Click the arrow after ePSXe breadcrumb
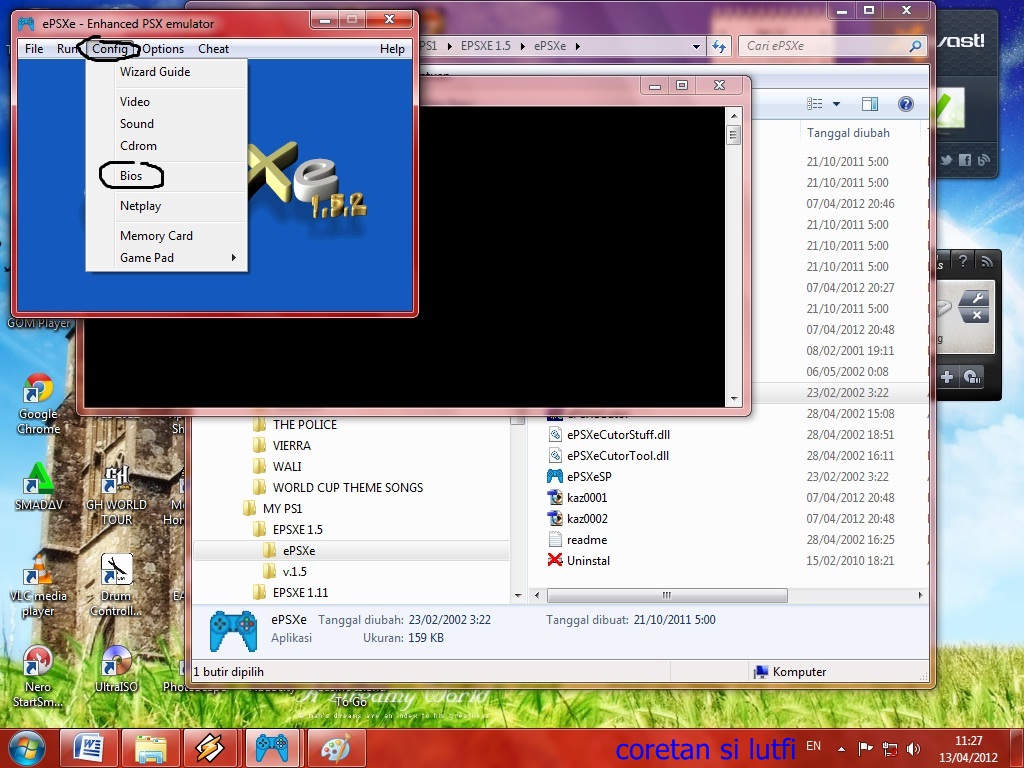Screen dimensions: 1024x768 (577, 46)
